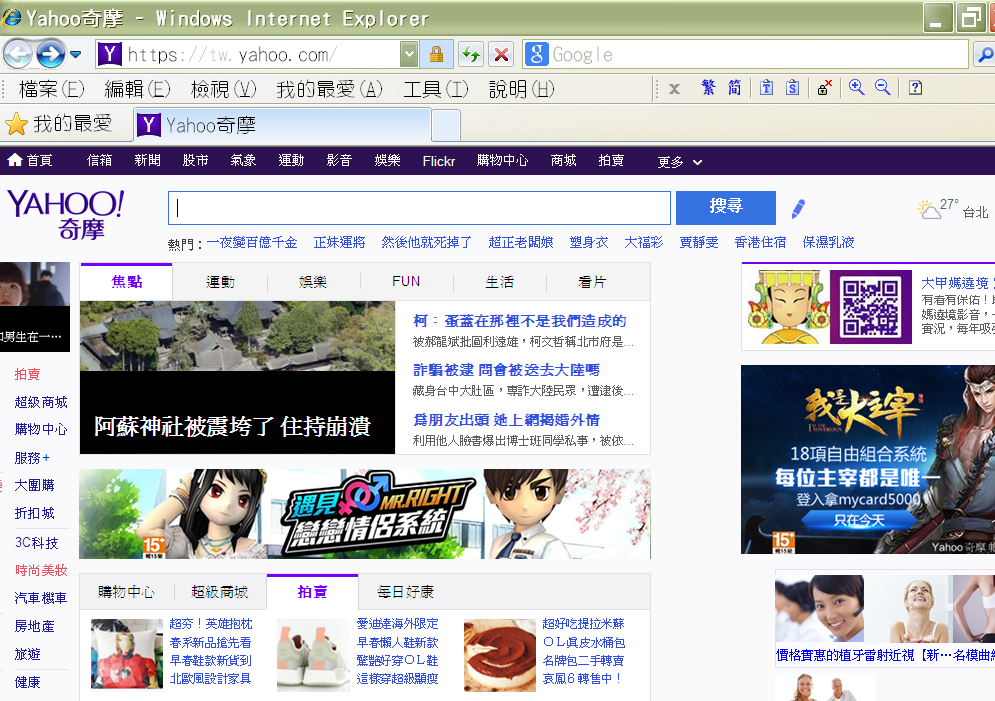
Task: Click the tiramisu cake thumbnail
Action: [x=500, y=655]
